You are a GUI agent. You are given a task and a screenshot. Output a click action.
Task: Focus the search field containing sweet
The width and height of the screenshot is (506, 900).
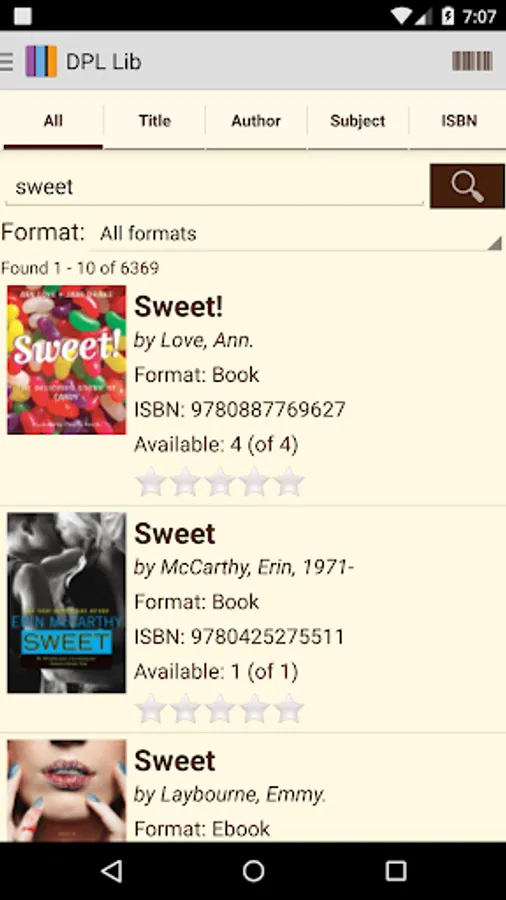(x=214, y=187)
